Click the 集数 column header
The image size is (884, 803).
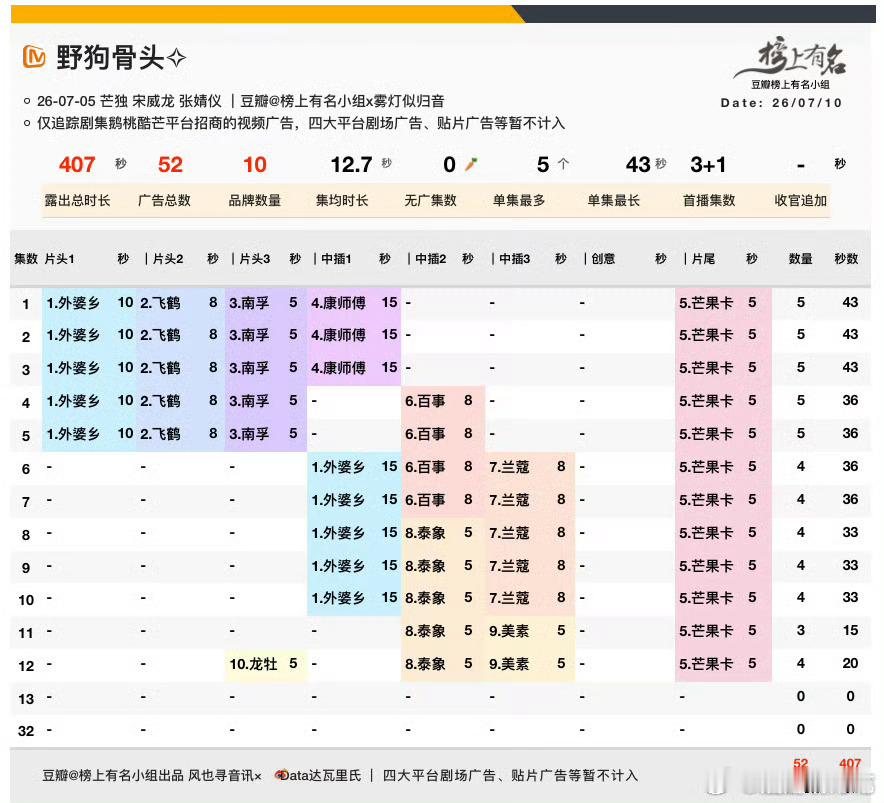point(26,259)
